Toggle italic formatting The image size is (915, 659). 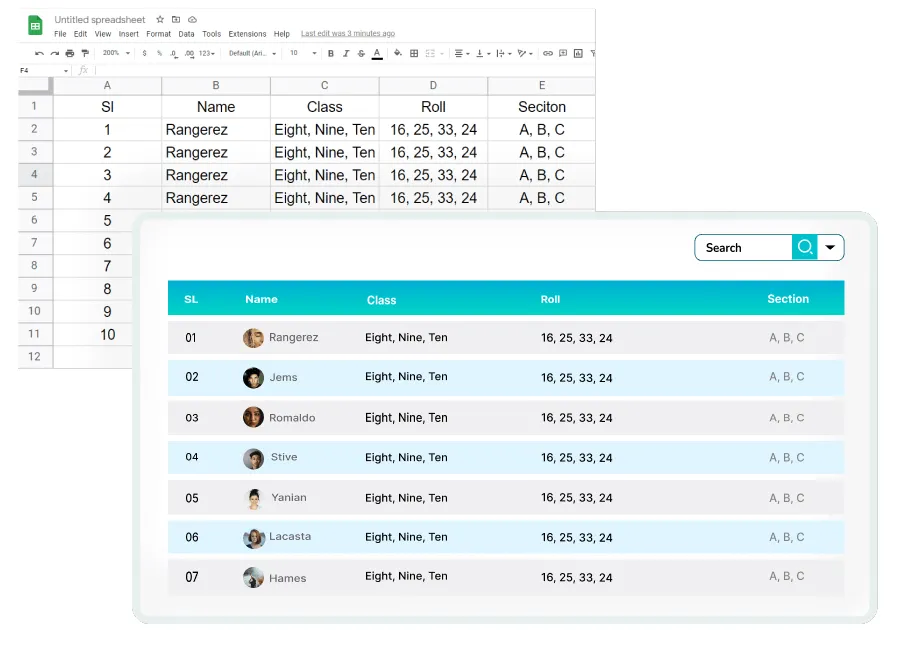(x=346, y=53)
